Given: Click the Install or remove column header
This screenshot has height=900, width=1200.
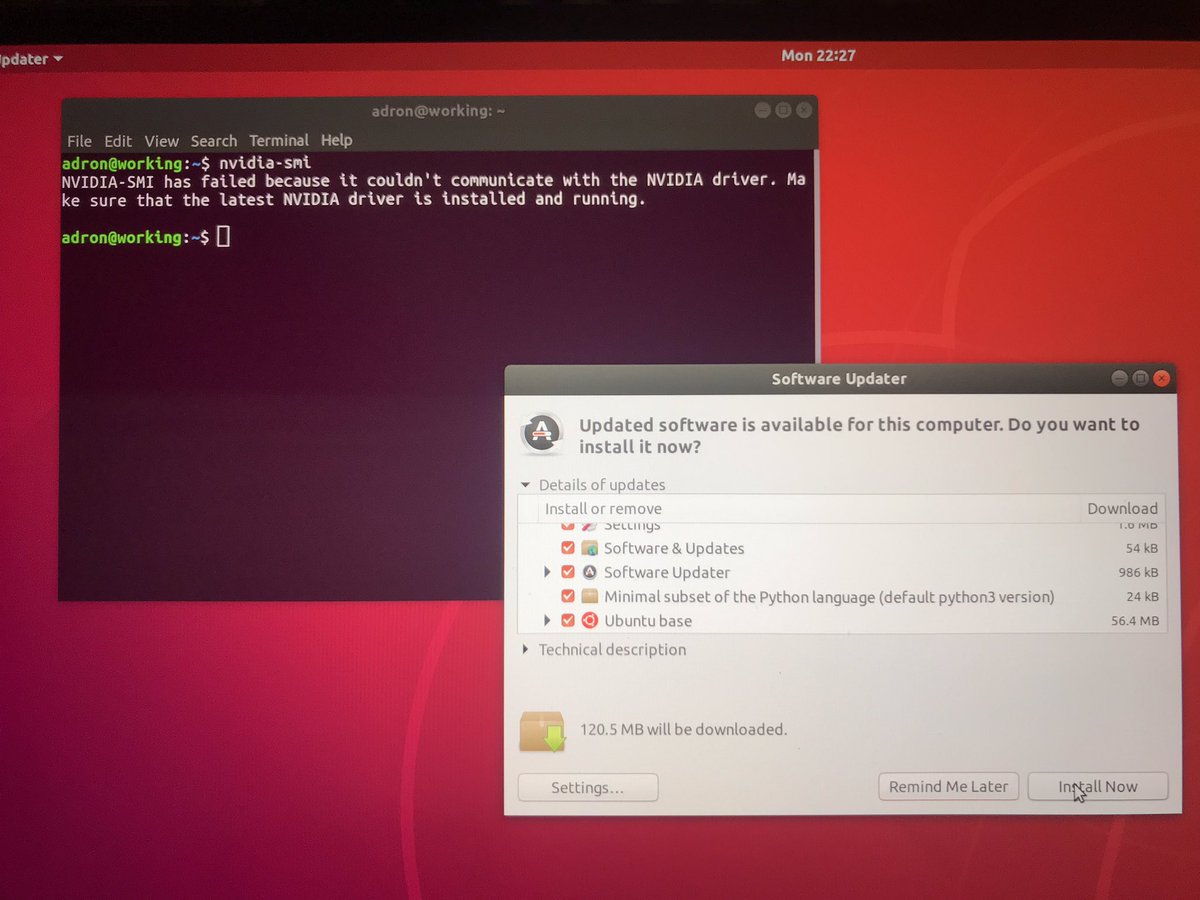Looking at the screenshot, I should pos(603,508).
